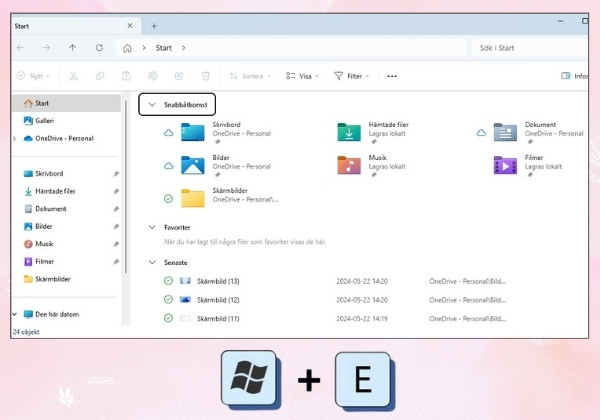The height and width of the screenshot is (420, 600).
Task: Expand OneDrive - Personal in sidebar
Action: point(15,138)
